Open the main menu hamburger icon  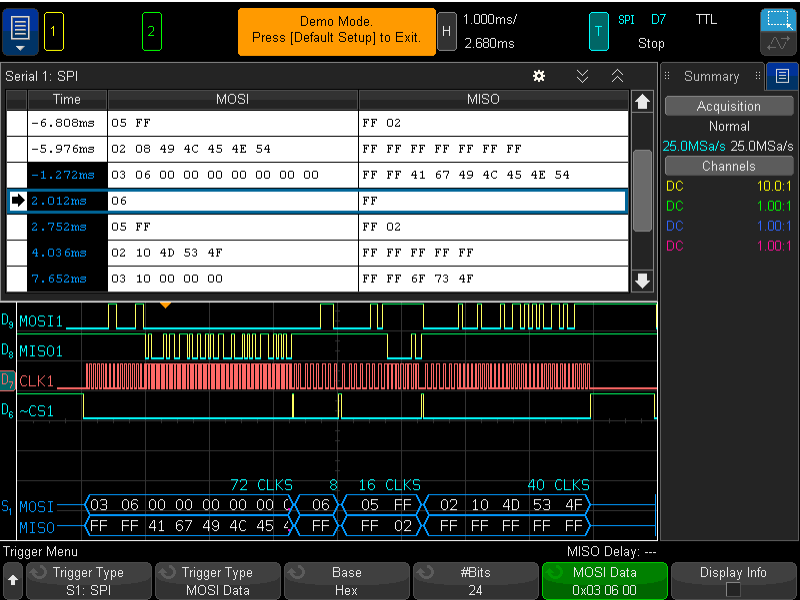coord(18,30)
